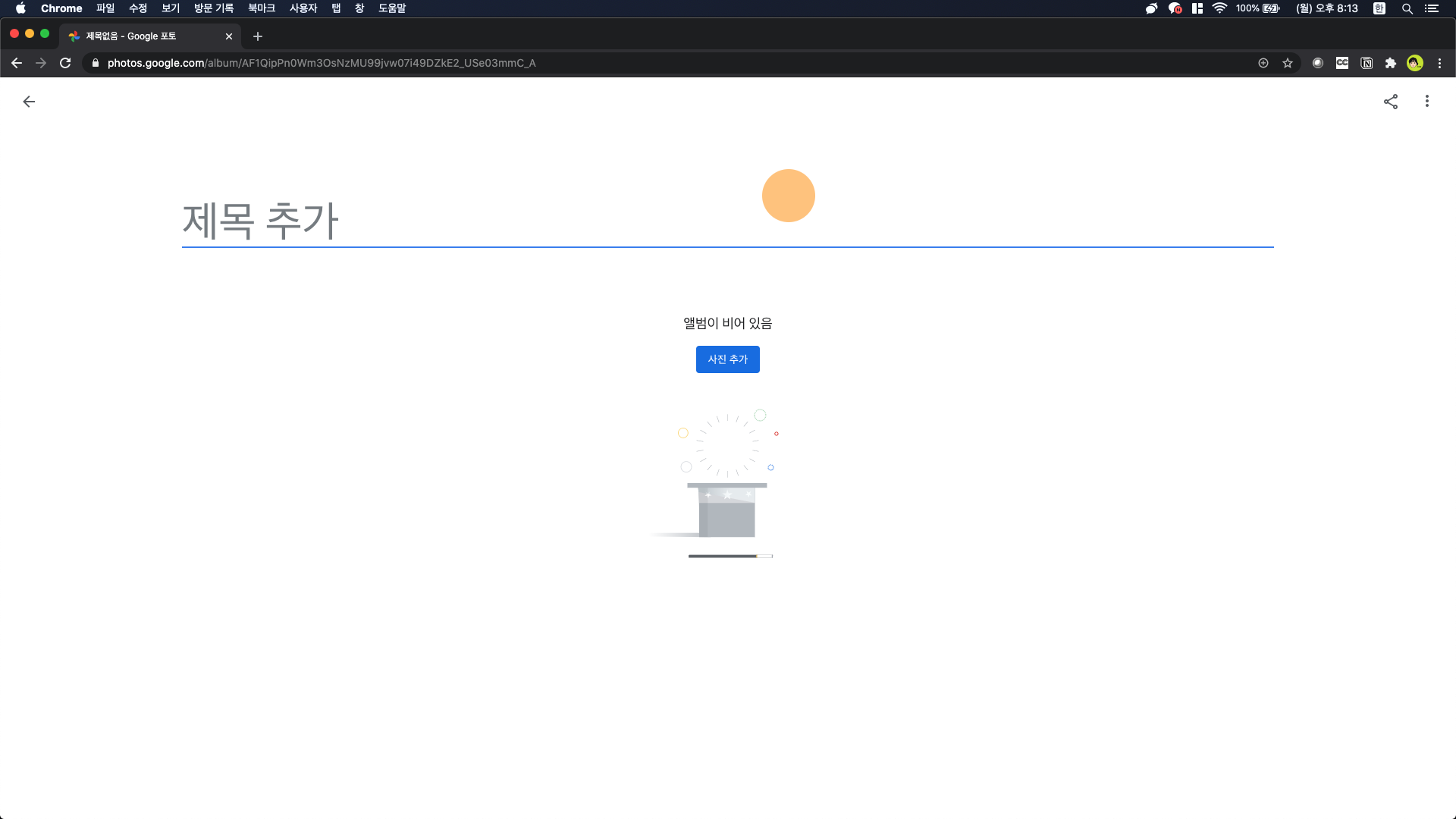Open the Chrome profile avatar menu
Image resolution: width=1456 pixels, height=819 pixels.
pyautogui.click(x=1414, y=63)
